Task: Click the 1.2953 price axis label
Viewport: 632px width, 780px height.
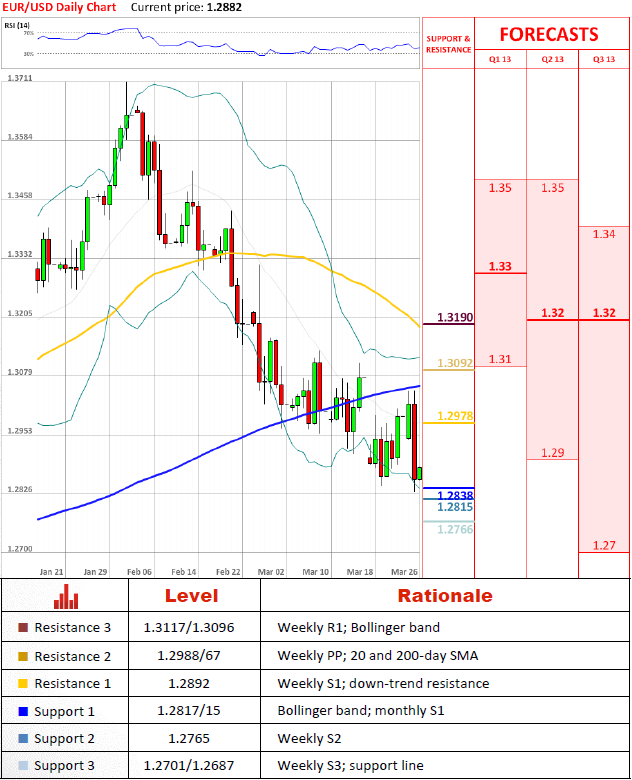Action: click(20, 431)
